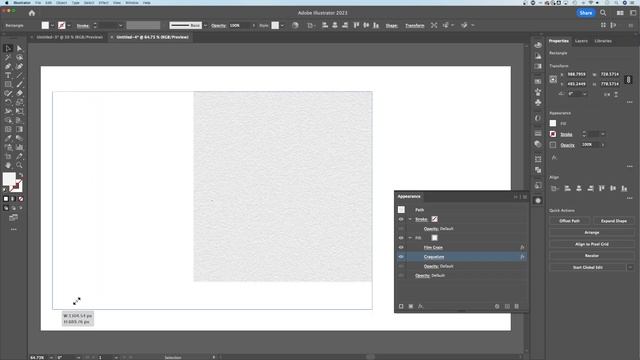
Task: Select the Lasso tool
Action: pos(20,58)
